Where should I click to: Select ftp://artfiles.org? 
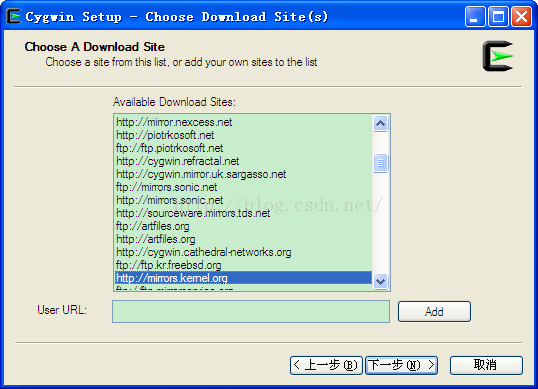[244, 226]
